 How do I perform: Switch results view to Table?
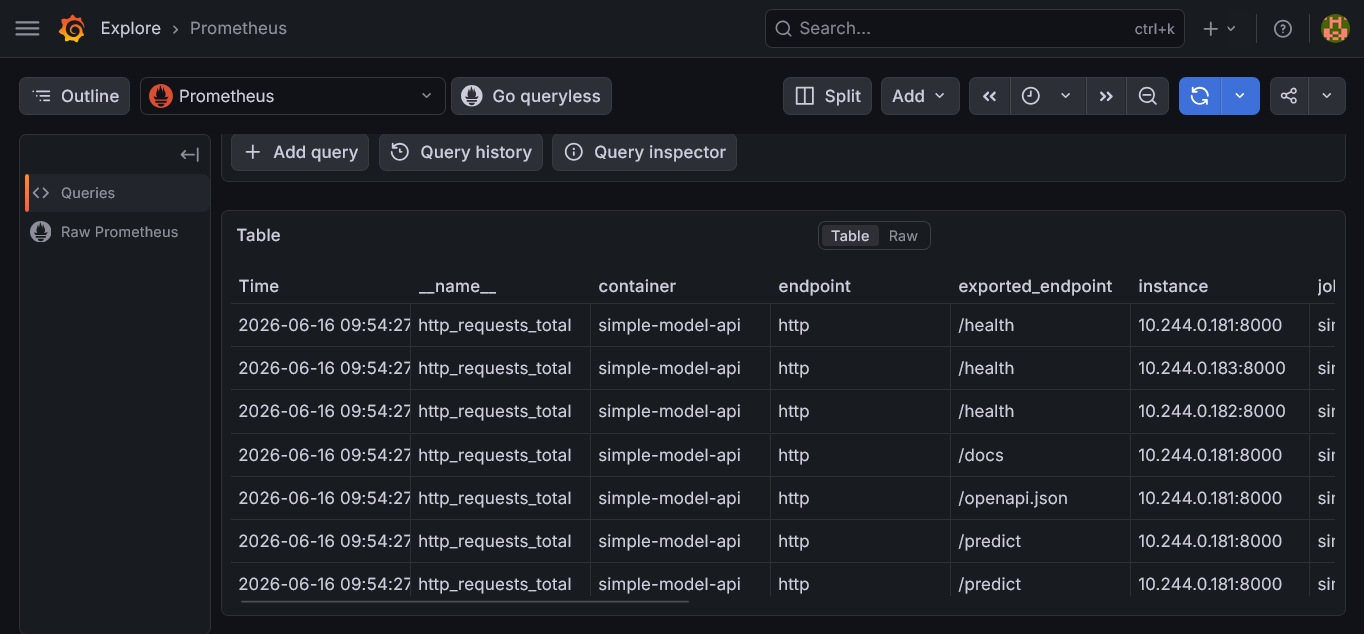[x=850, y=236]
